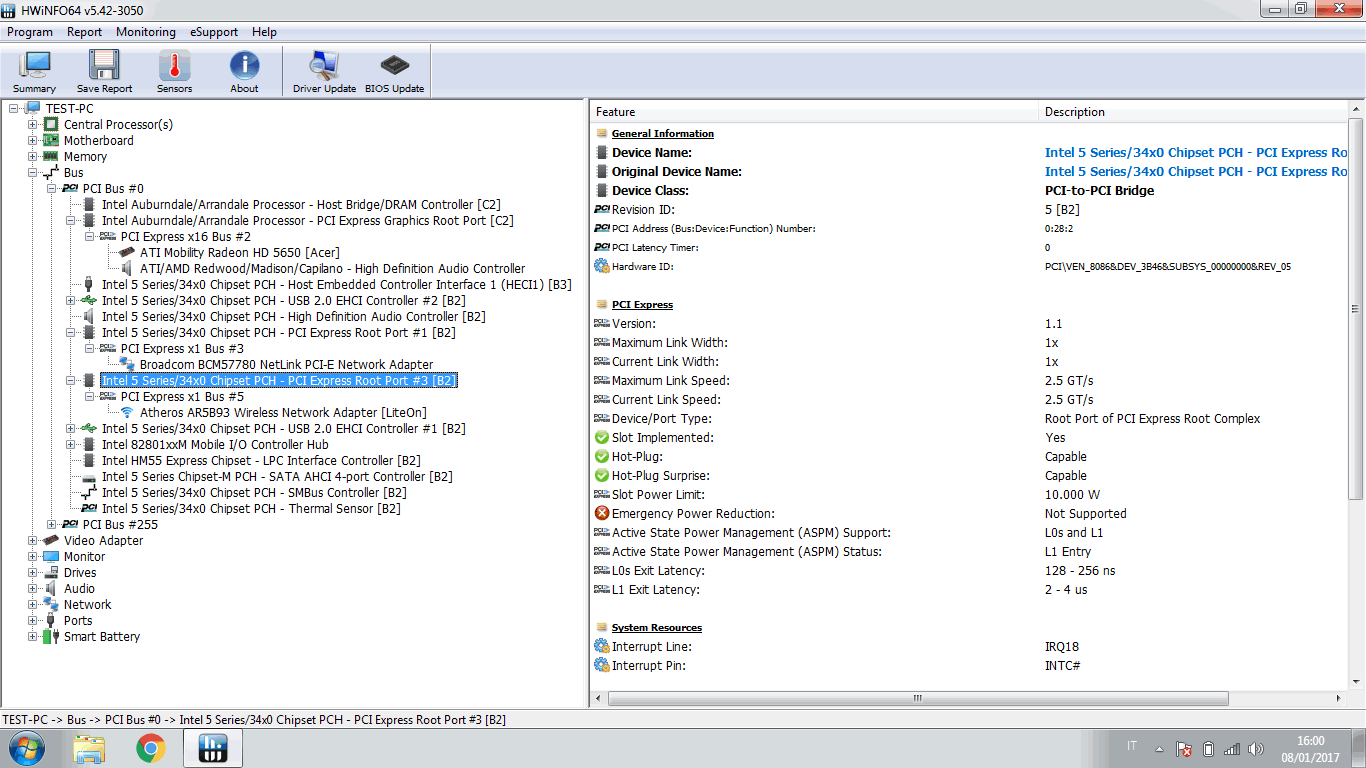
Task: Expand the Drives tree node
Action: [x=33, y=572]
